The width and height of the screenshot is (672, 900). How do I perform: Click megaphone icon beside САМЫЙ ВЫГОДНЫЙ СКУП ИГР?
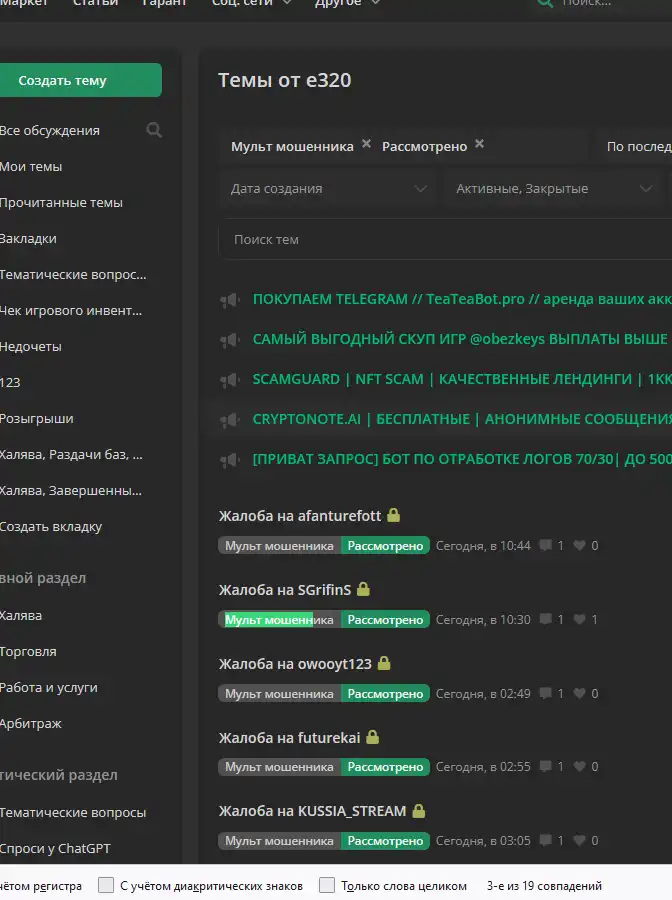pyautogui.click(x=230, y=340)
